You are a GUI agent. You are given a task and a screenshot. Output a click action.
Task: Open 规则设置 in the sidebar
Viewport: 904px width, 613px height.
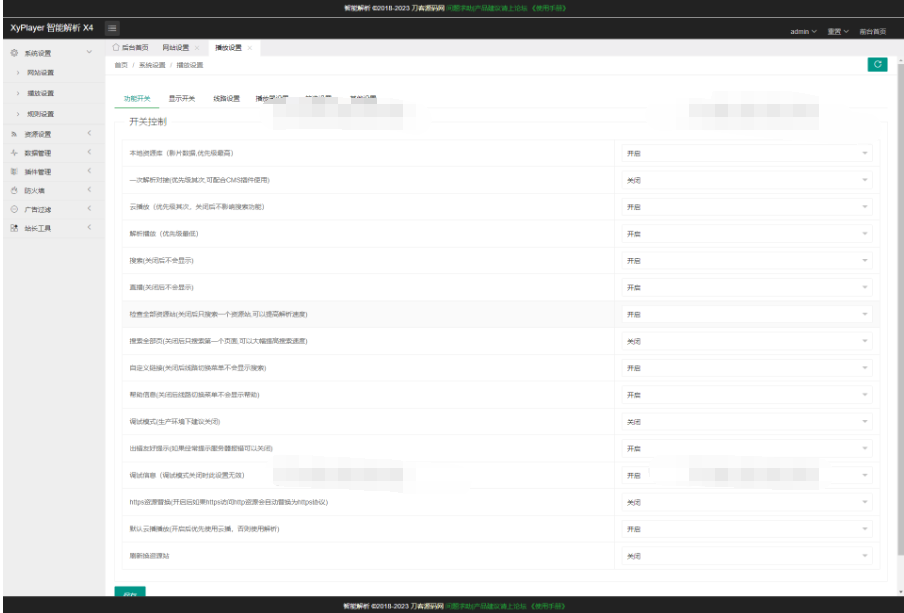click(x=40, y=114)
